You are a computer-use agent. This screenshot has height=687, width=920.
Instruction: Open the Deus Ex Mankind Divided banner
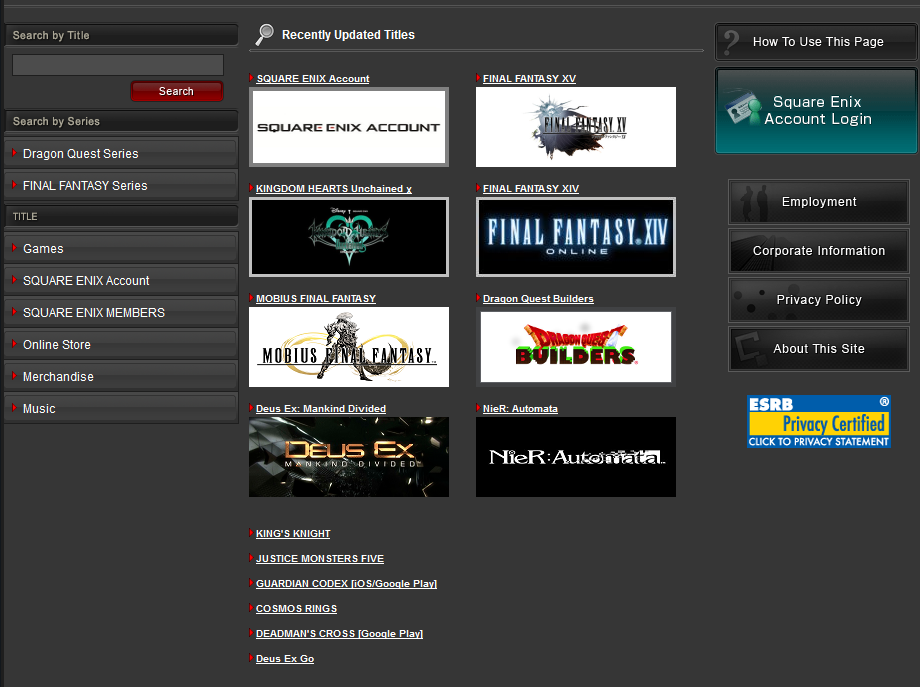click(x=349, y=457)
